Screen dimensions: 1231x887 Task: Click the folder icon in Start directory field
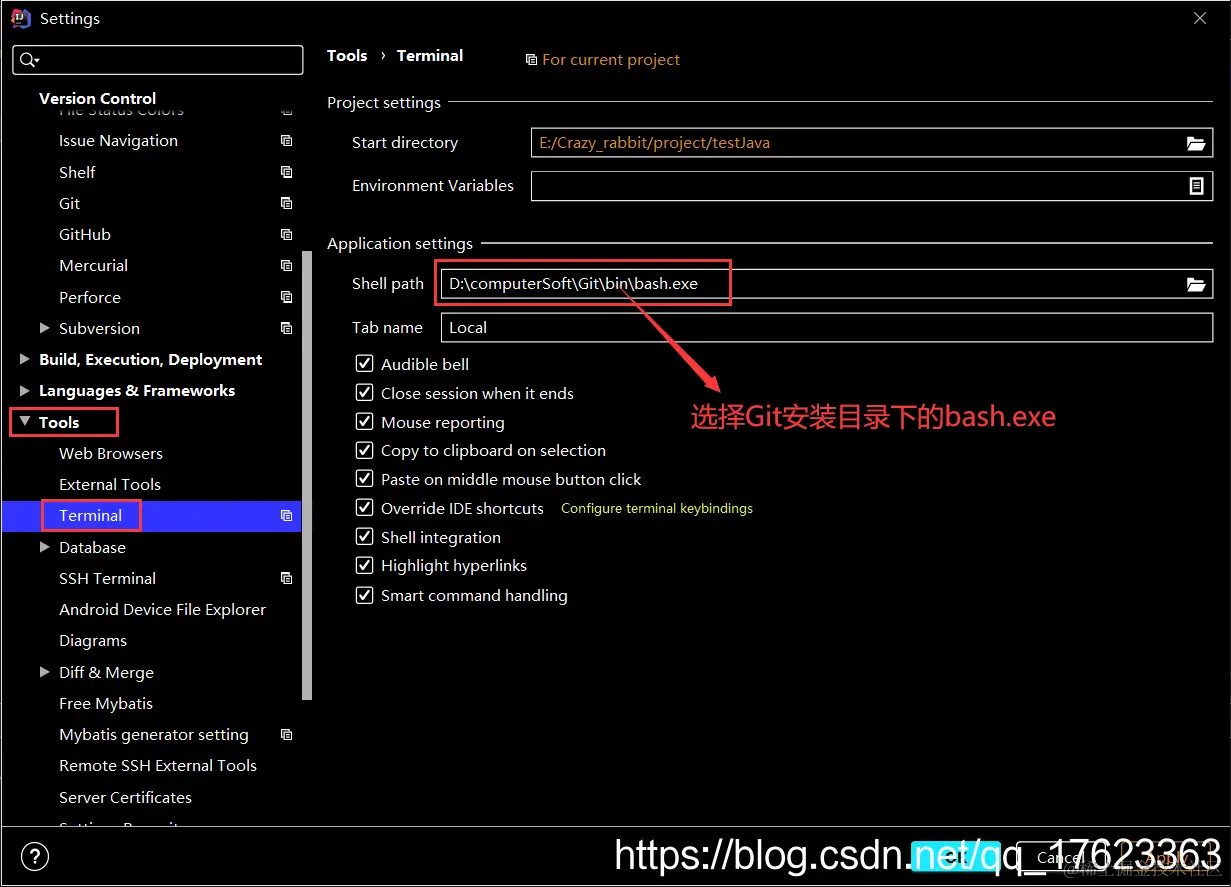coord(1196,143)
